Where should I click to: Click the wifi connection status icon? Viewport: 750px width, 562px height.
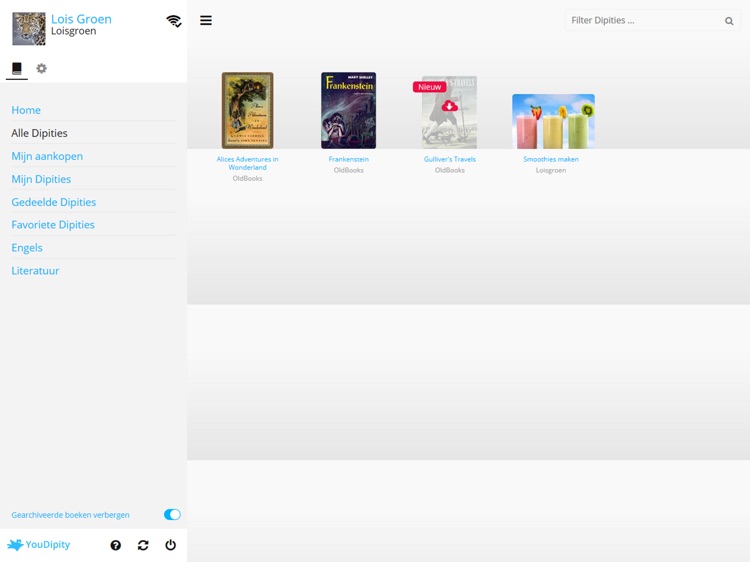(x=174, y=21)
